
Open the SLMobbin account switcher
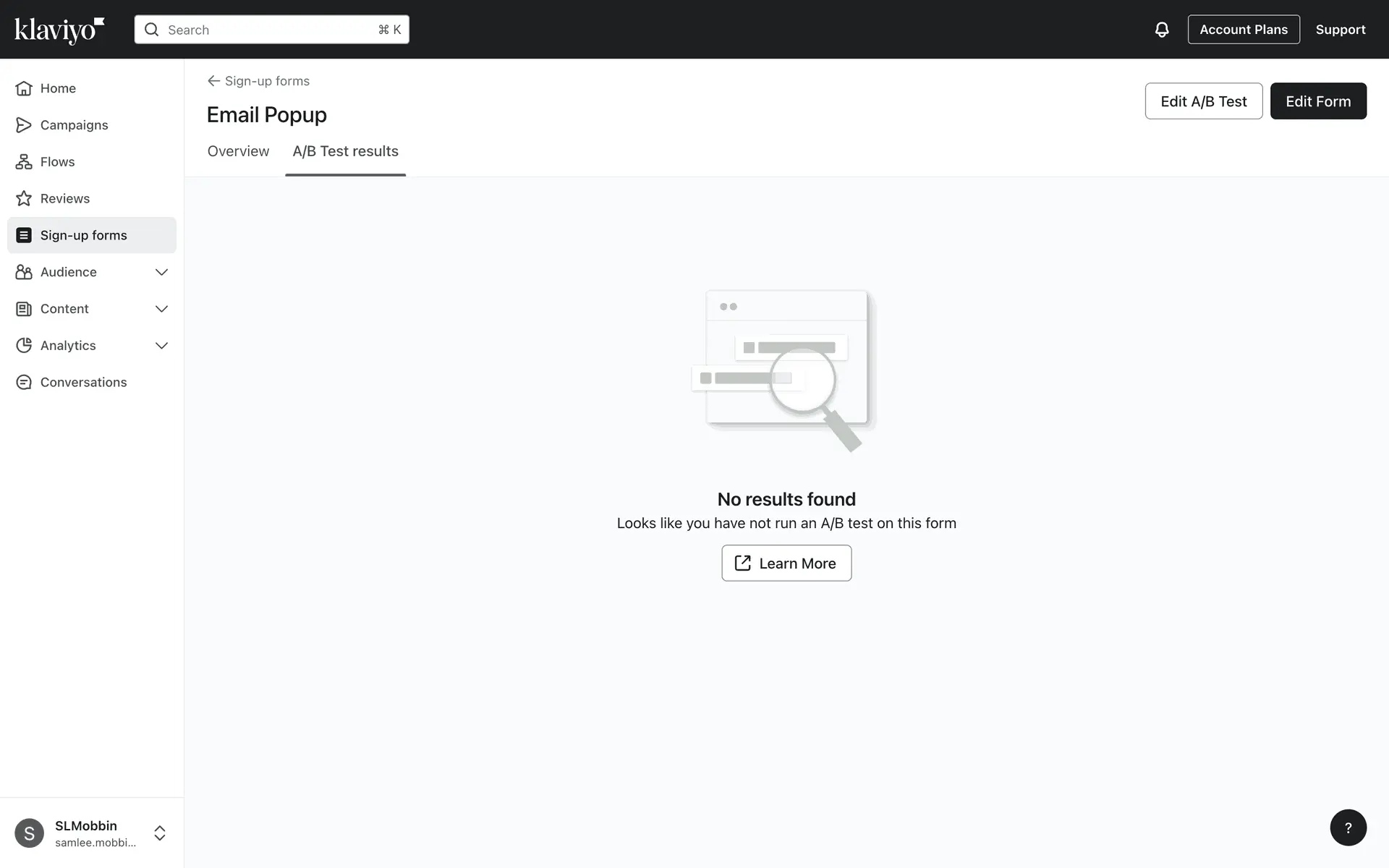159,833
